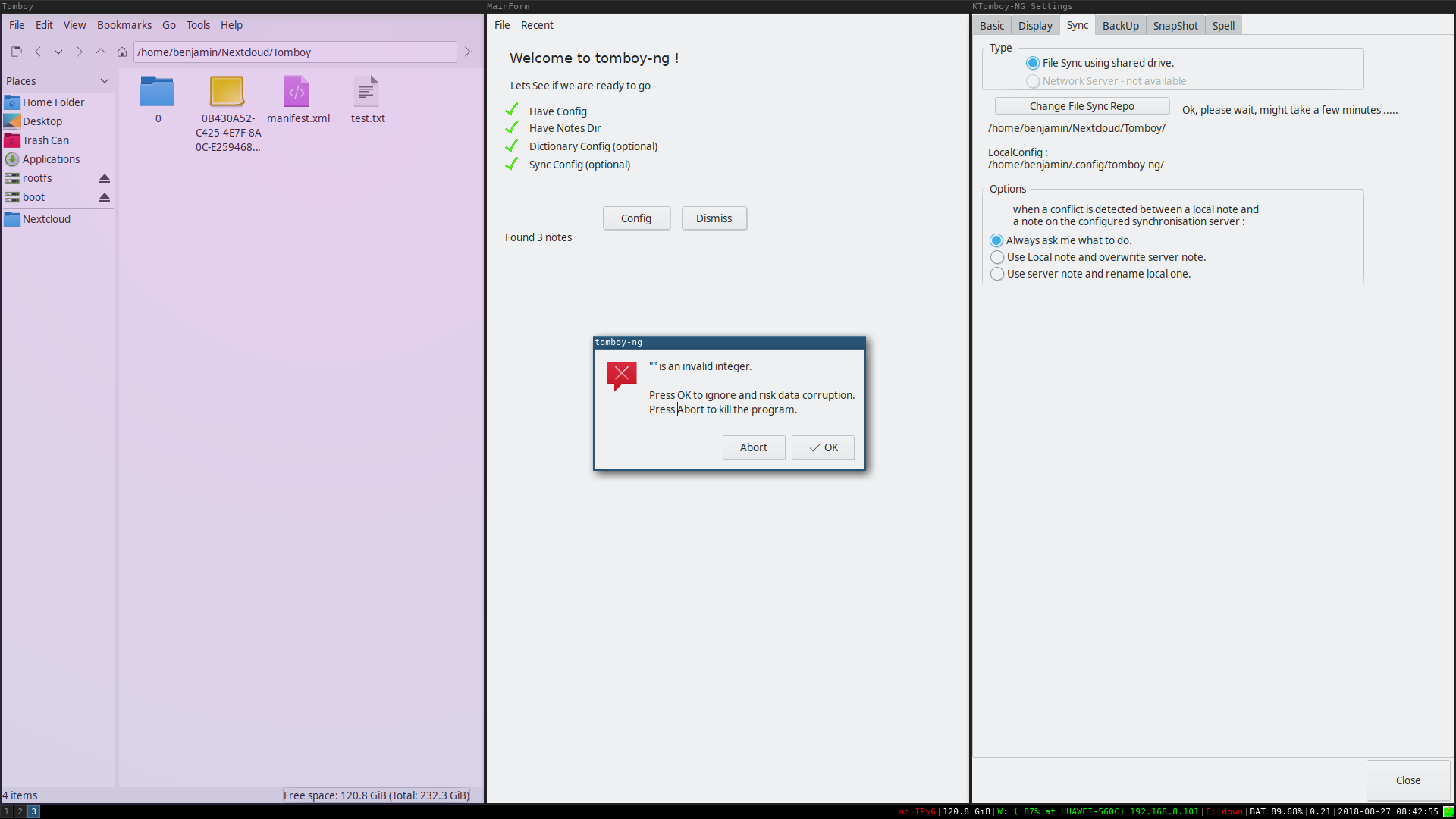Select Use Local note and overwrite server
This screenshot has width=1456, height=819.
point(997,257)
